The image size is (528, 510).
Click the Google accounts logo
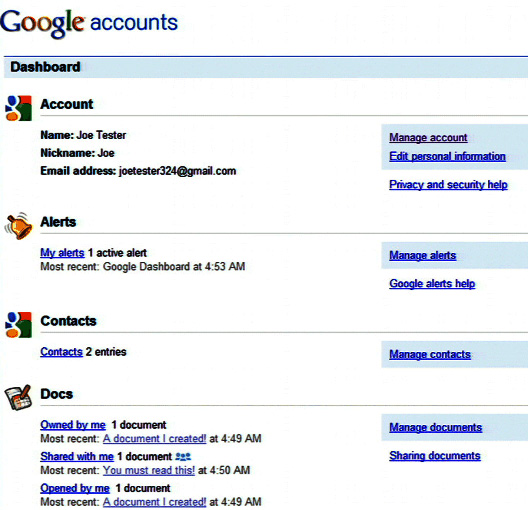tap(89, 23)
